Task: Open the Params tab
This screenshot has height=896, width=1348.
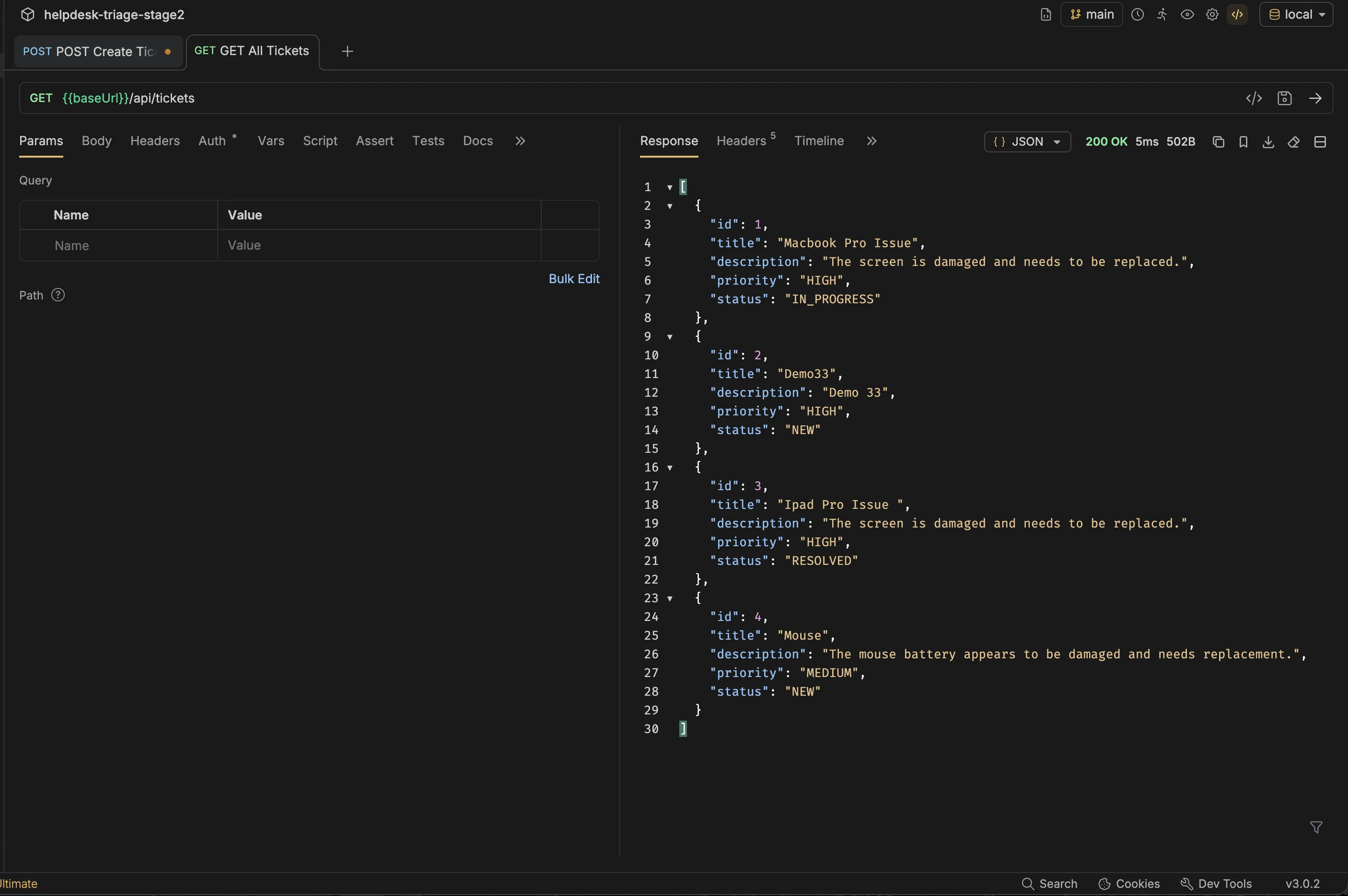Action: coord(41,140)
